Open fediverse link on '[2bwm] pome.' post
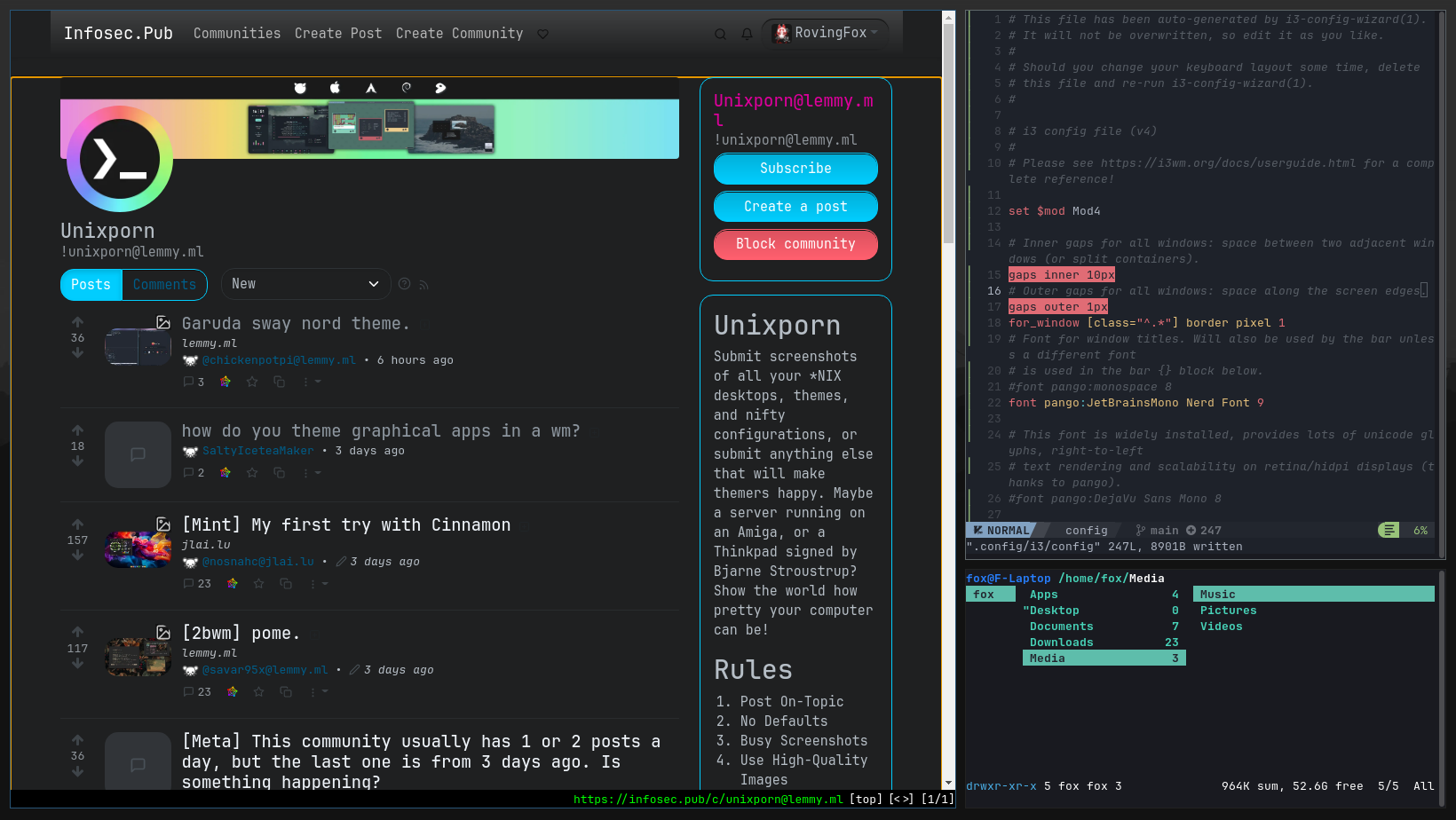Screen dimensions: 1456x820 pos(233,691)
